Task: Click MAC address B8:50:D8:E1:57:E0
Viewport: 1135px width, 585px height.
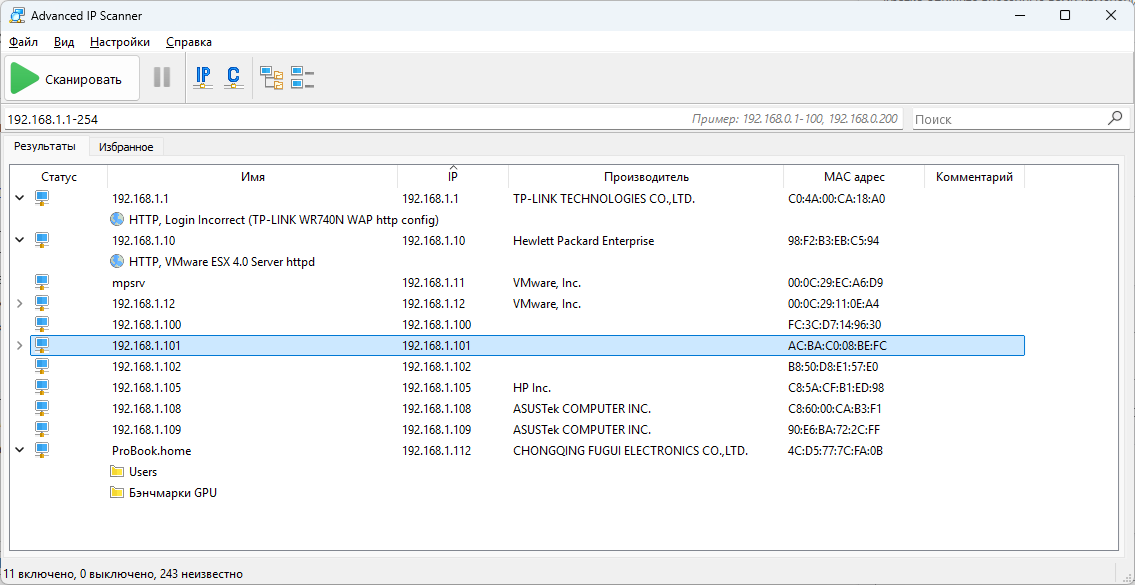Action: point(833,366)
